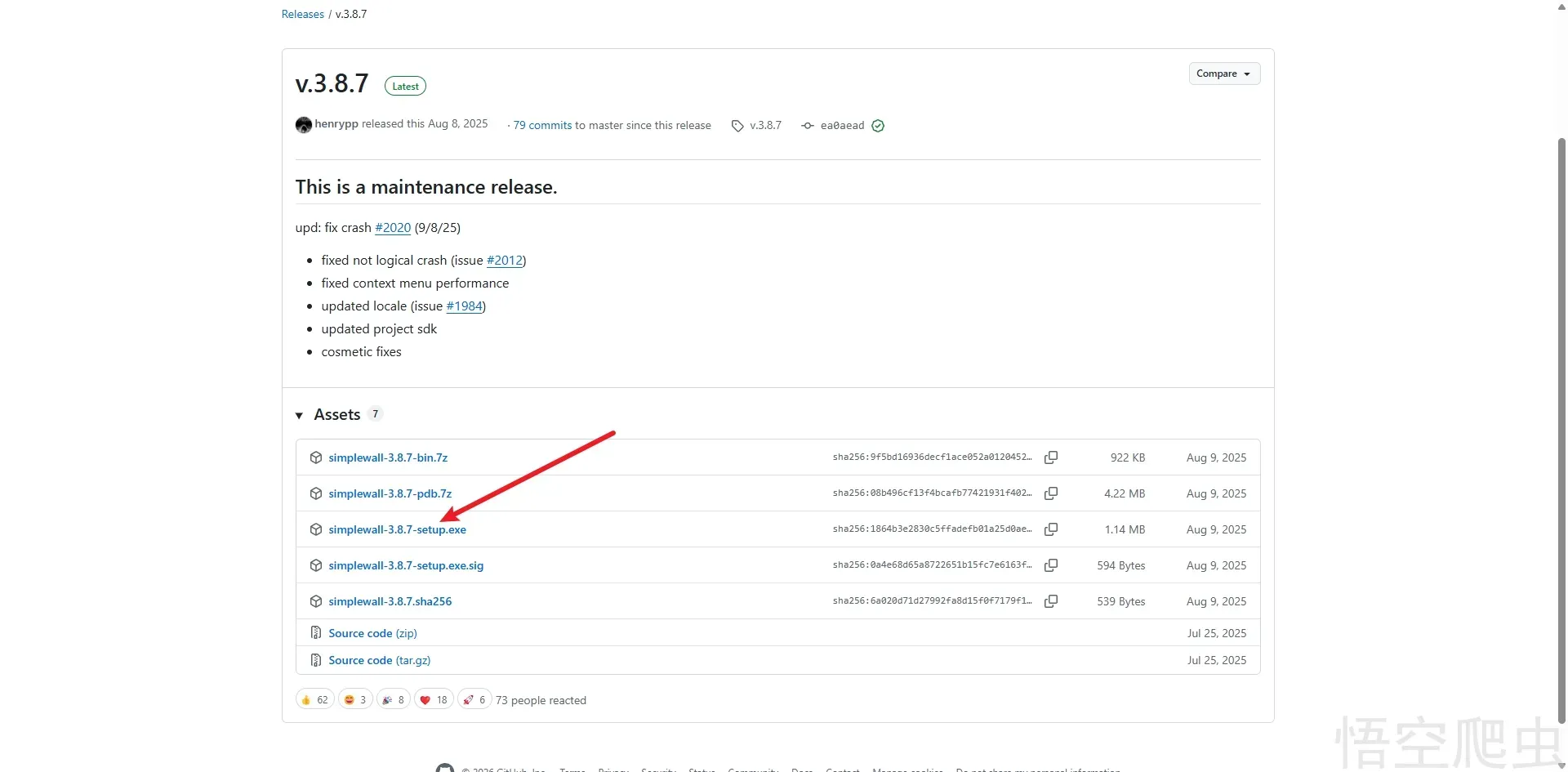Download simplewall-3.8.7-setup.exe

397,529
